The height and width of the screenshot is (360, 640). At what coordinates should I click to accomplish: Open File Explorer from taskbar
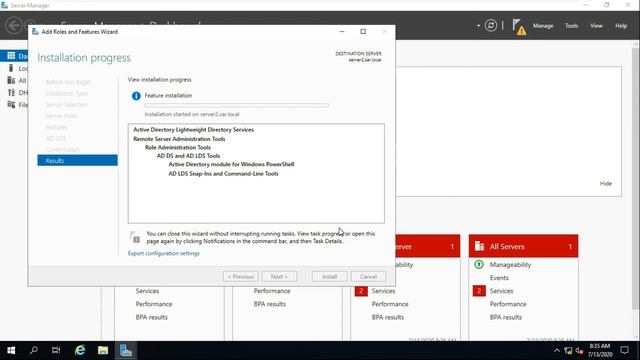pos(103,350)
